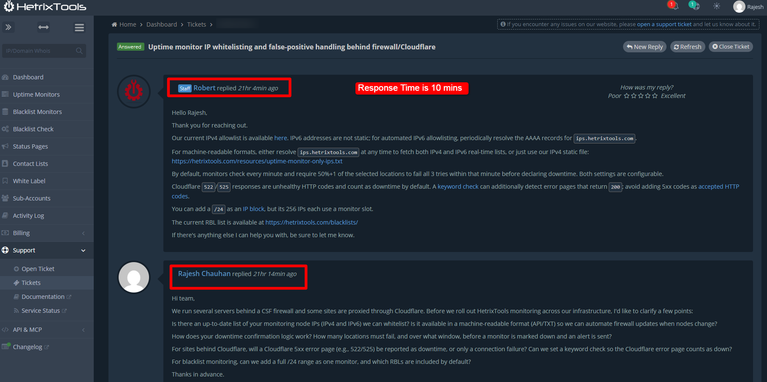Expand sidebar with double chevron icon
Screen dimensions: 767x382
[x=8, y=28]
